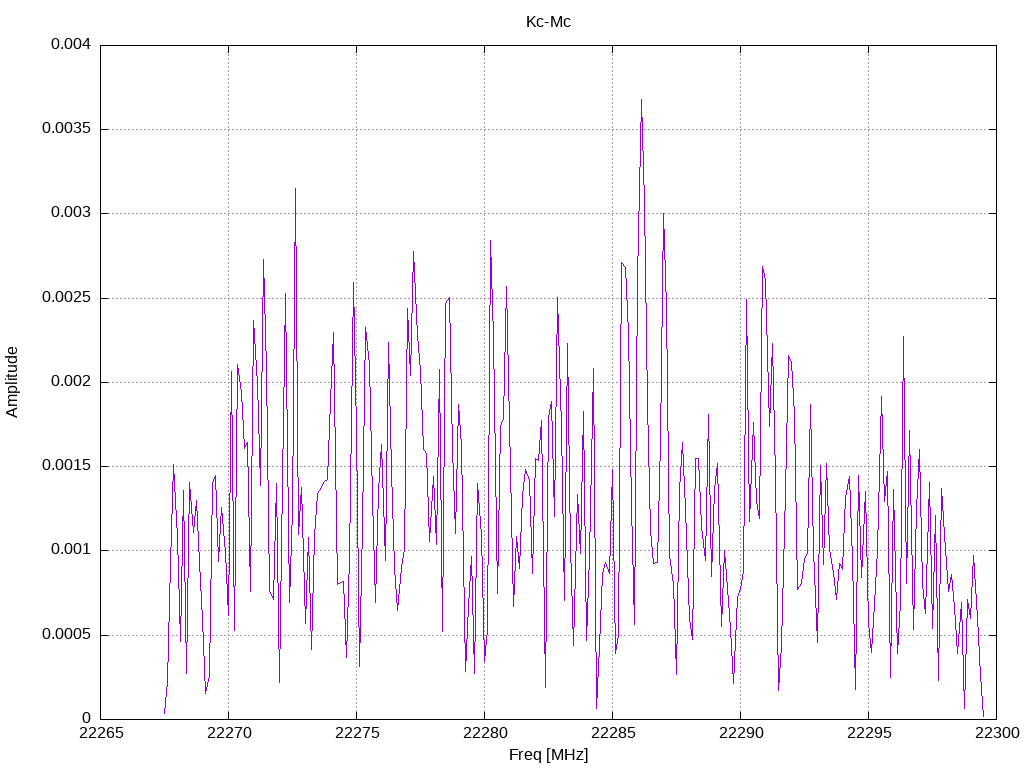Click the 0.002 y-axis tick label
The image size is (1024, 768).
71,381
